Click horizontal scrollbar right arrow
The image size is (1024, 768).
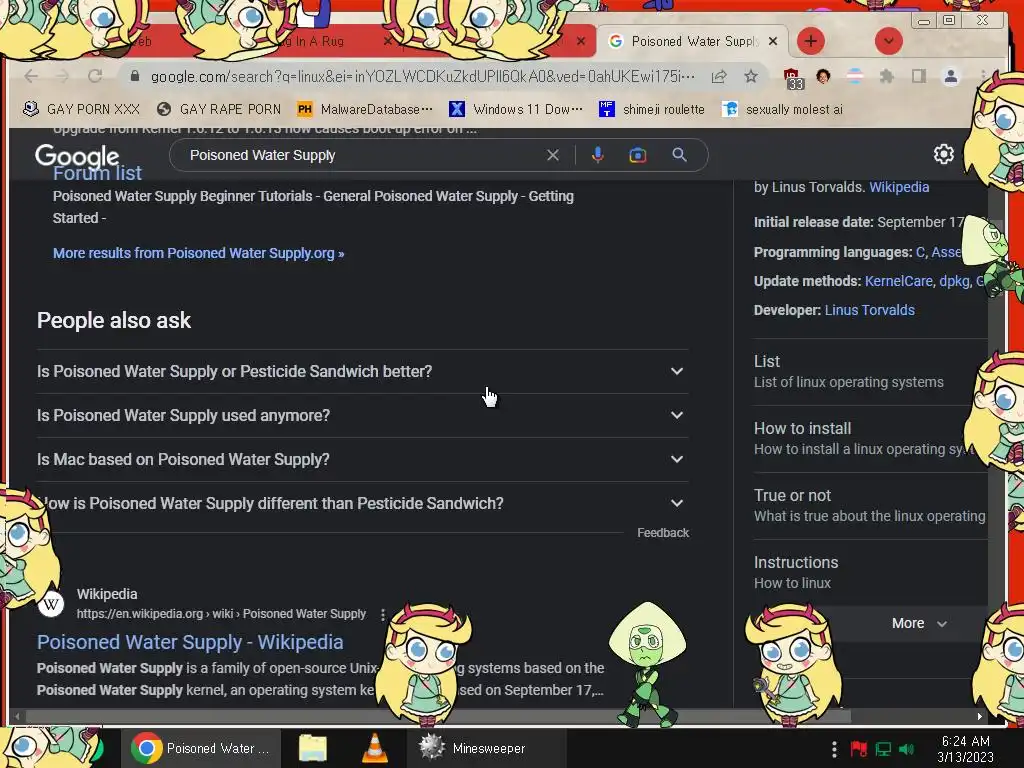tap(979, 716)
